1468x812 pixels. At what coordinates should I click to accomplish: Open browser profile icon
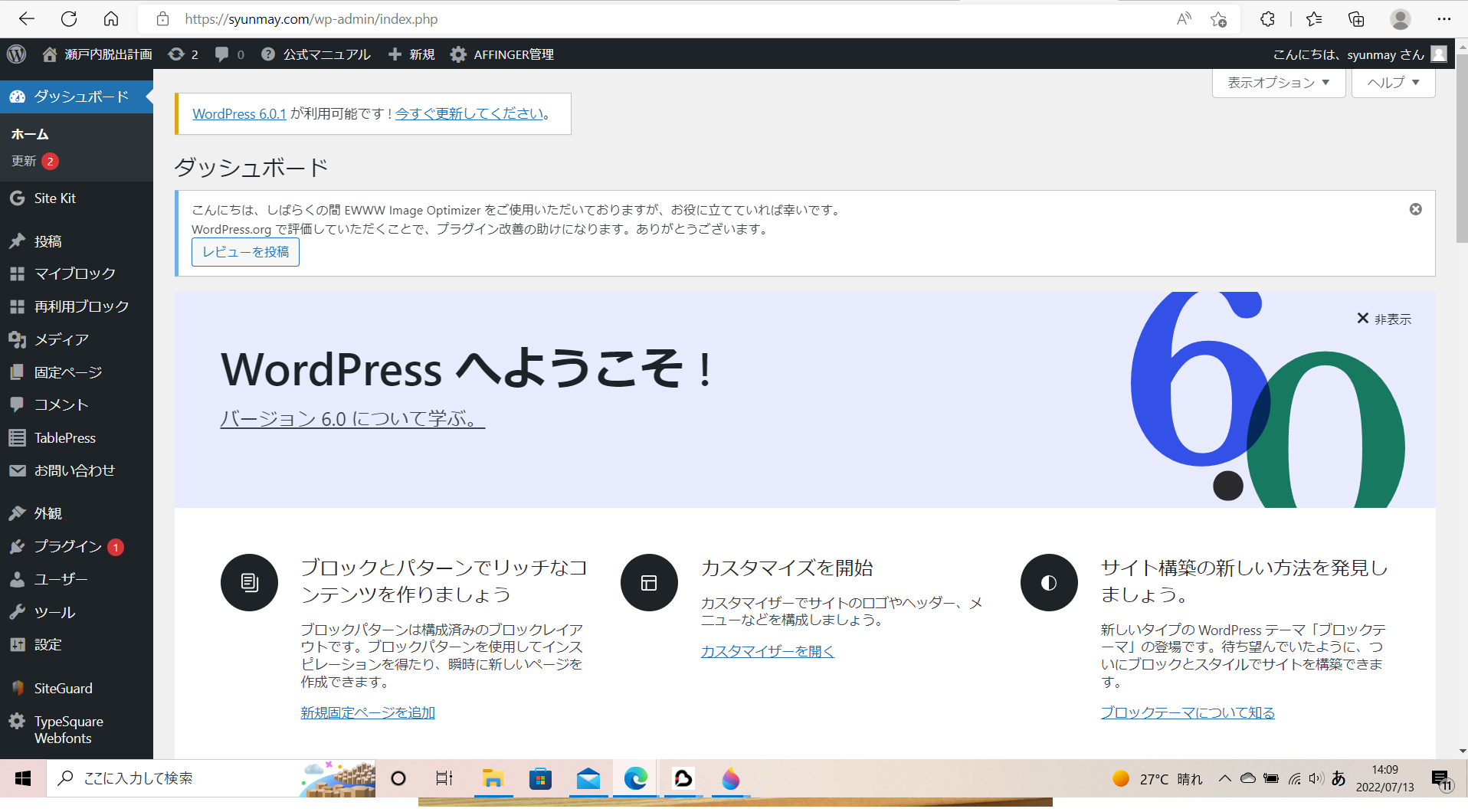1401,19
